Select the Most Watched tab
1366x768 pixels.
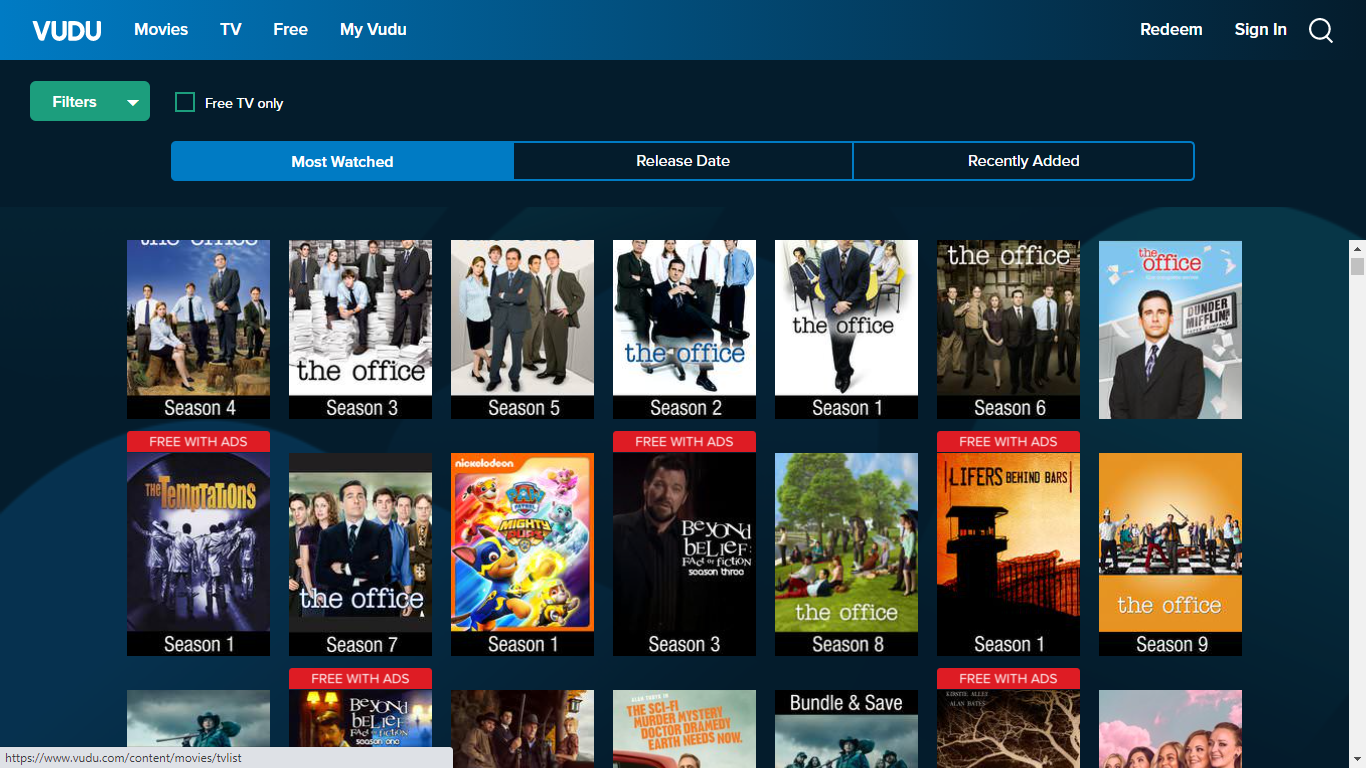point(342,161)
